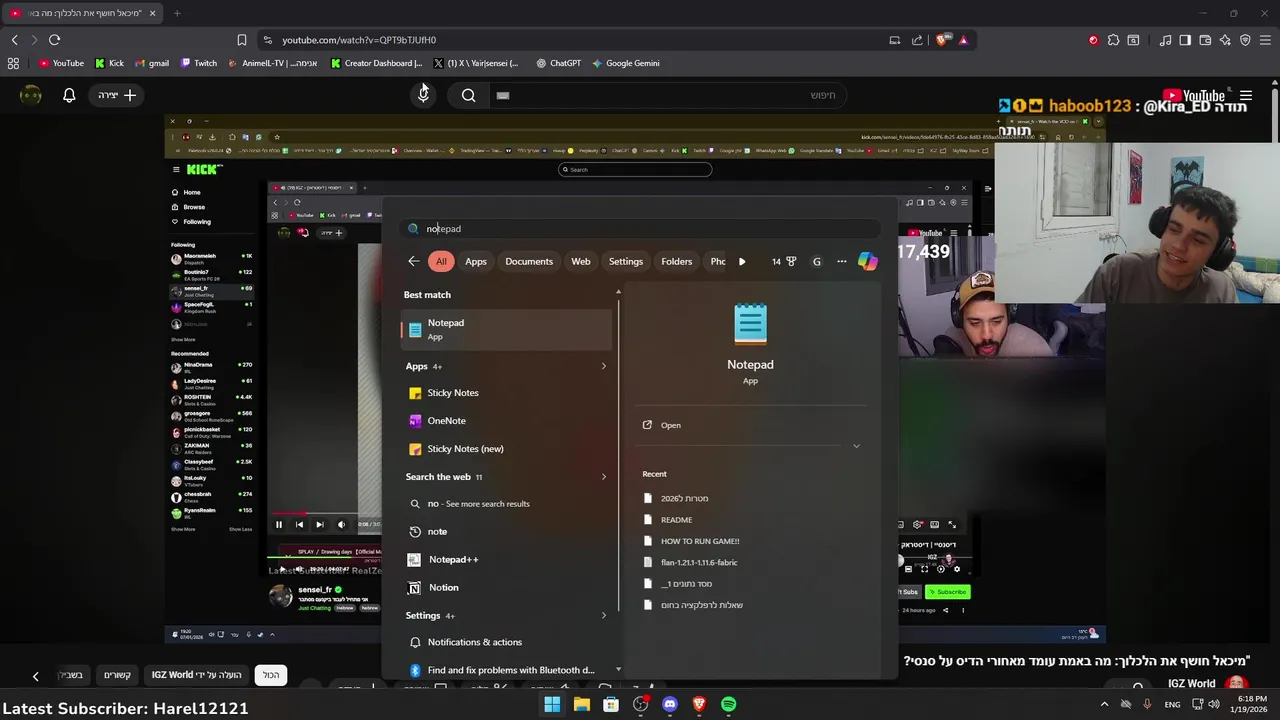Expand Settings results section
This screenshot has width=1280, height=720.
coord(604,616)
